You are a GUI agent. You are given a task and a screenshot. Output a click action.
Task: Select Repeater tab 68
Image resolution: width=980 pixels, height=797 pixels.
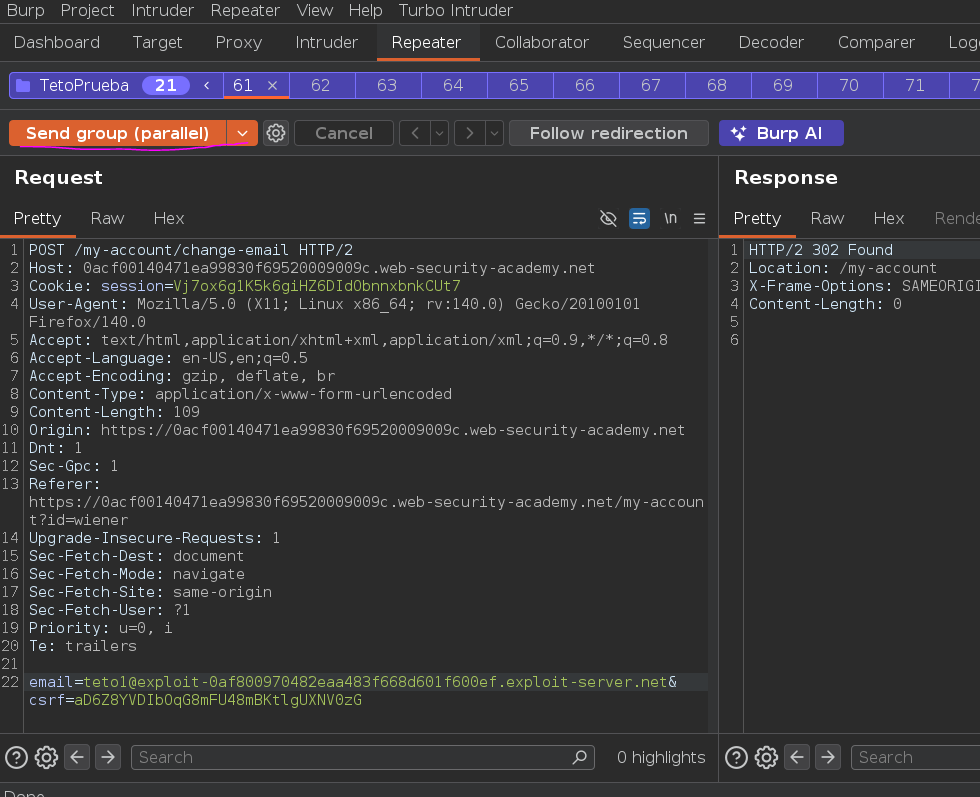(717, 86)
